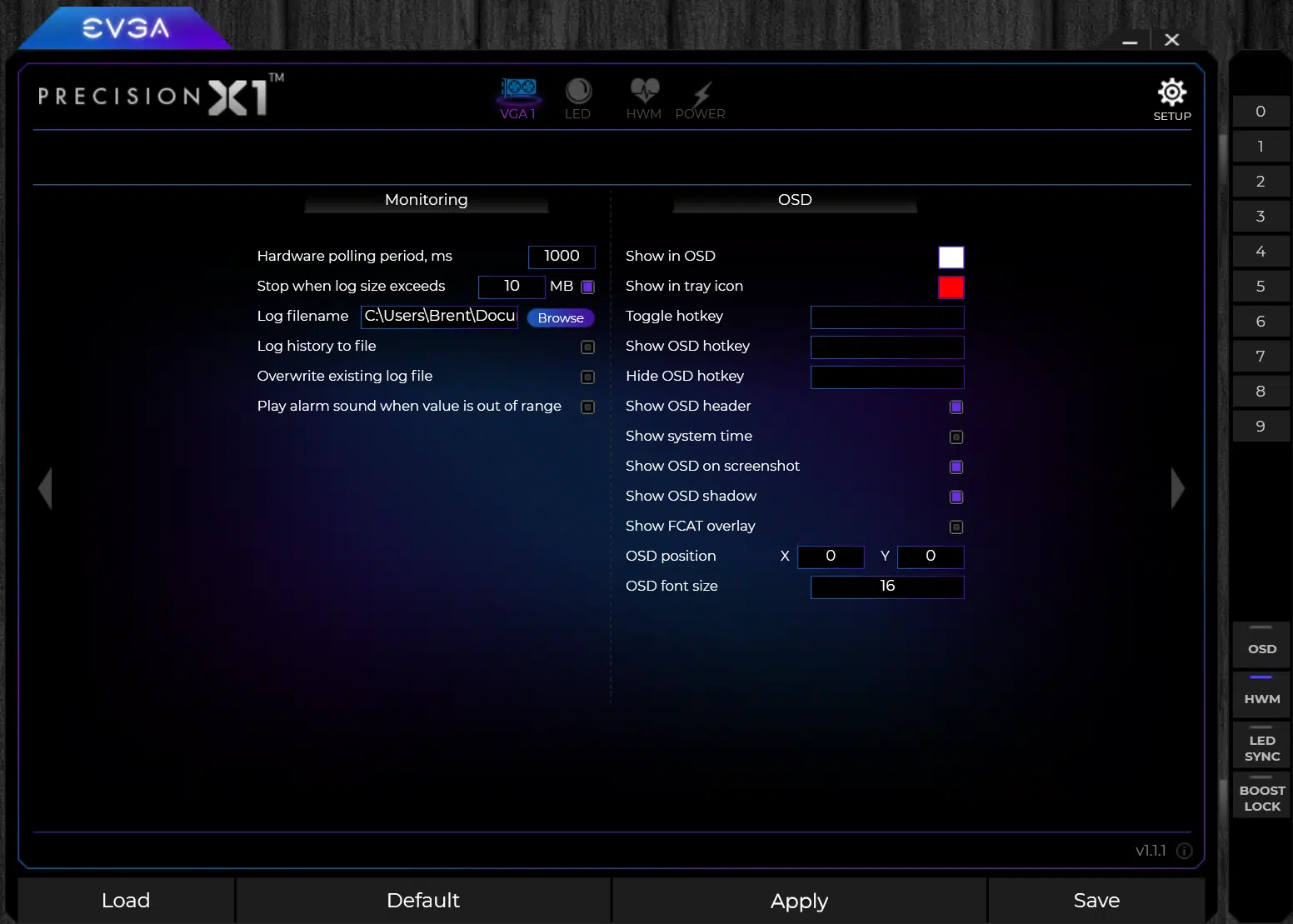The width and height of the screenshot is (1293, 924).
Task: Click the log size limit field
Action: tap(512, 287)
